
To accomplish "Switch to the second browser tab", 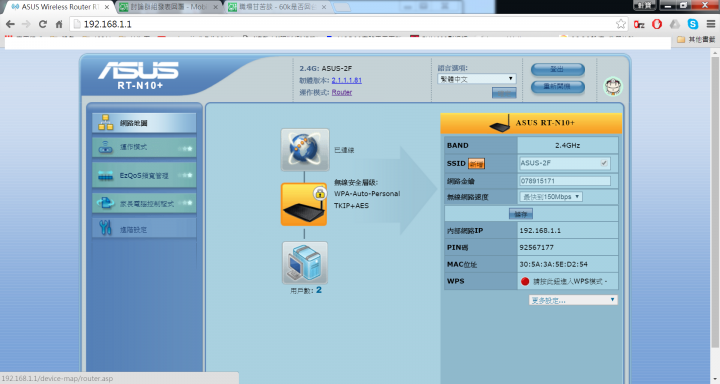I will 168,7.
